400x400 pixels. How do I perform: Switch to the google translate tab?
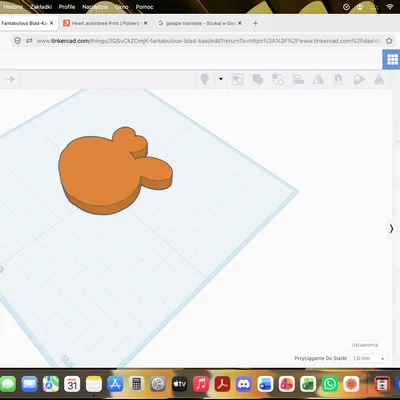(x=200, y=23)
